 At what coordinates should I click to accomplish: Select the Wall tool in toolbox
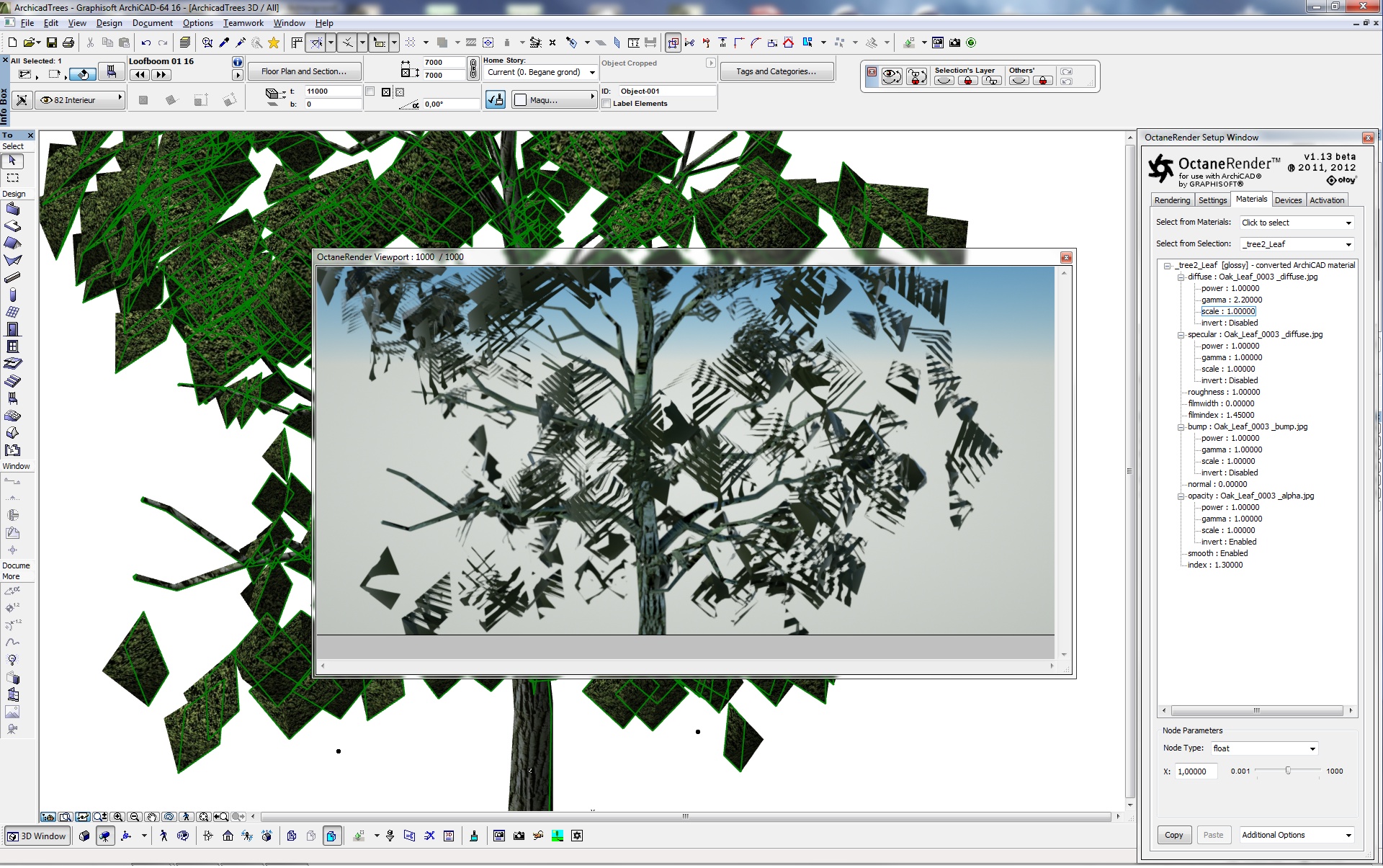(12, 209)
